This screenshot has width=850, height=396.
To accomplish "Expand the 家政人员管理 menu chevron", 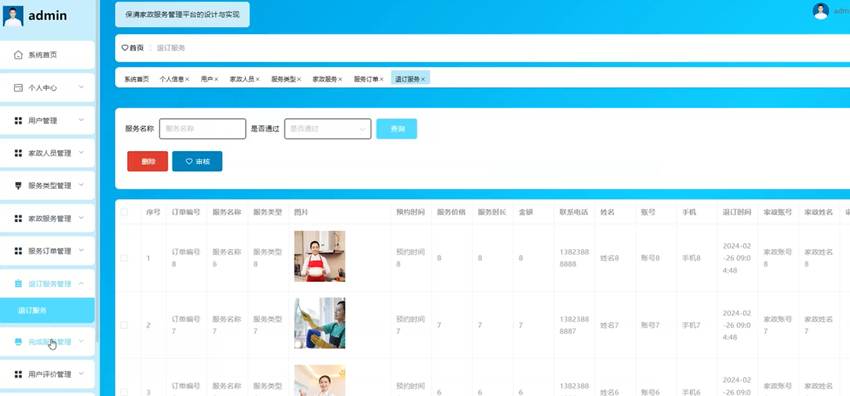I will point(81,153).
